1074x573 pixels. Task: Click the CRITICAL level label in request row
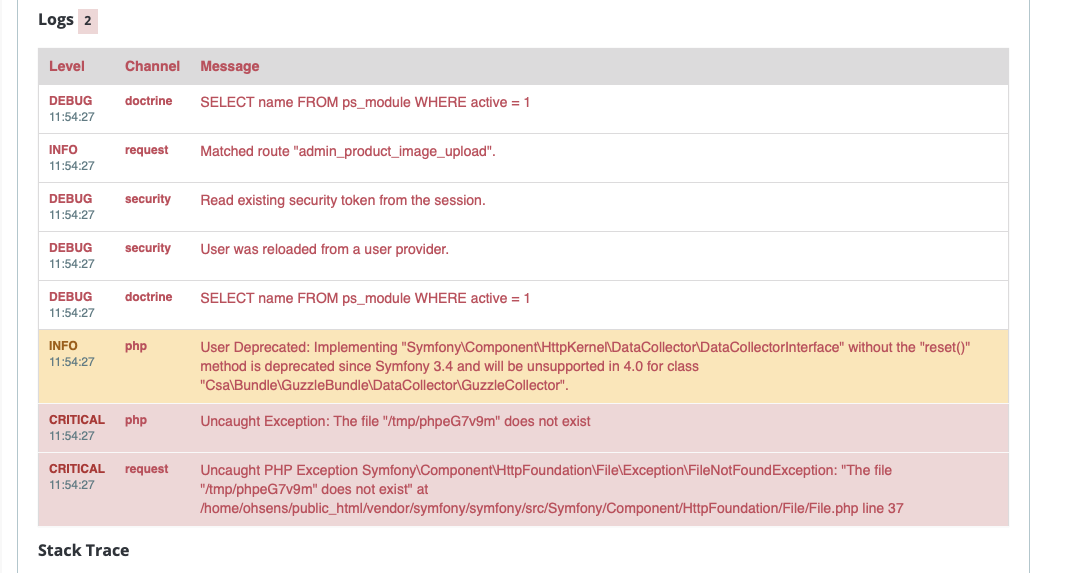[x=77, y=469]
